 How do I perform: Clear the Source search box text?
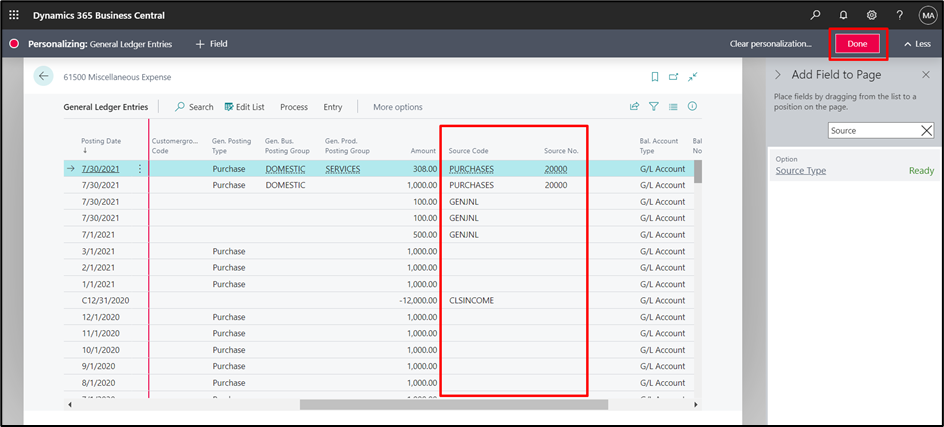click(927, 131)
